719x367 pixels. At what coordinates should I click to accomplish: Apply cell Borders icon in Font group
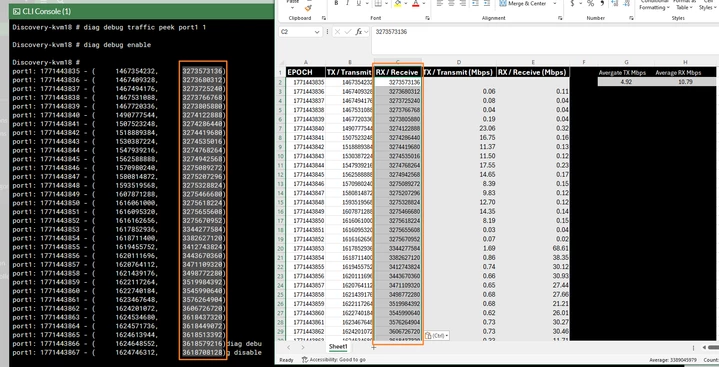pos(378,4)
